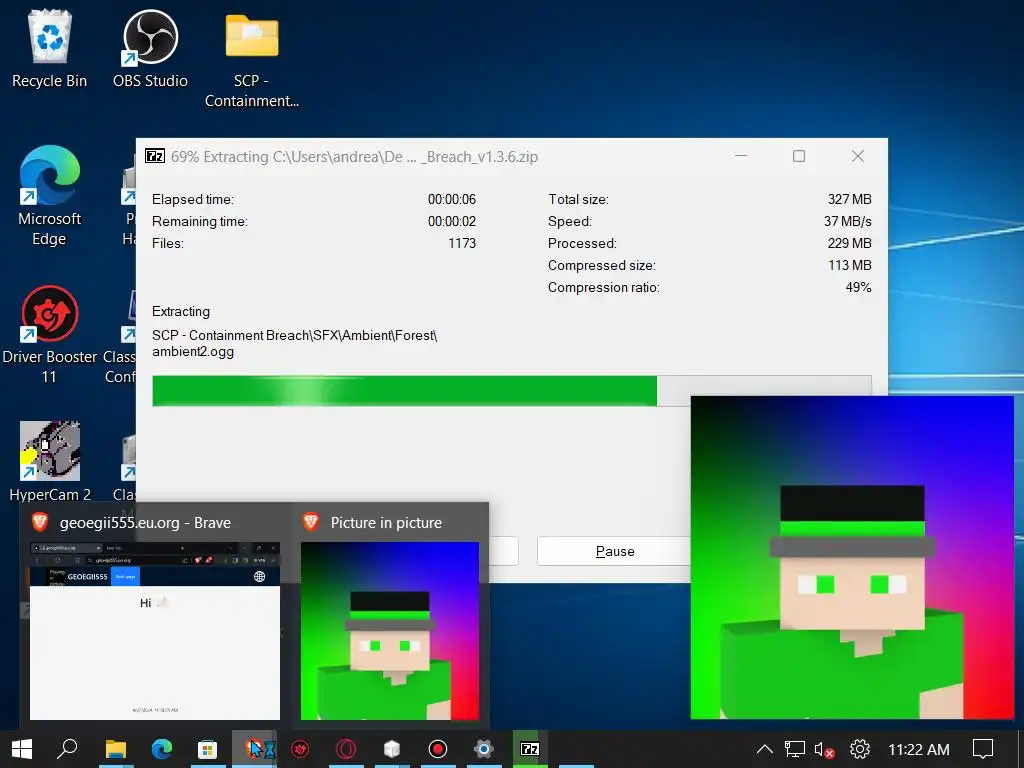Click the elapsed time value 00:00:06
This screenshot has height=768, width=1024.
(x=452, y=199)
